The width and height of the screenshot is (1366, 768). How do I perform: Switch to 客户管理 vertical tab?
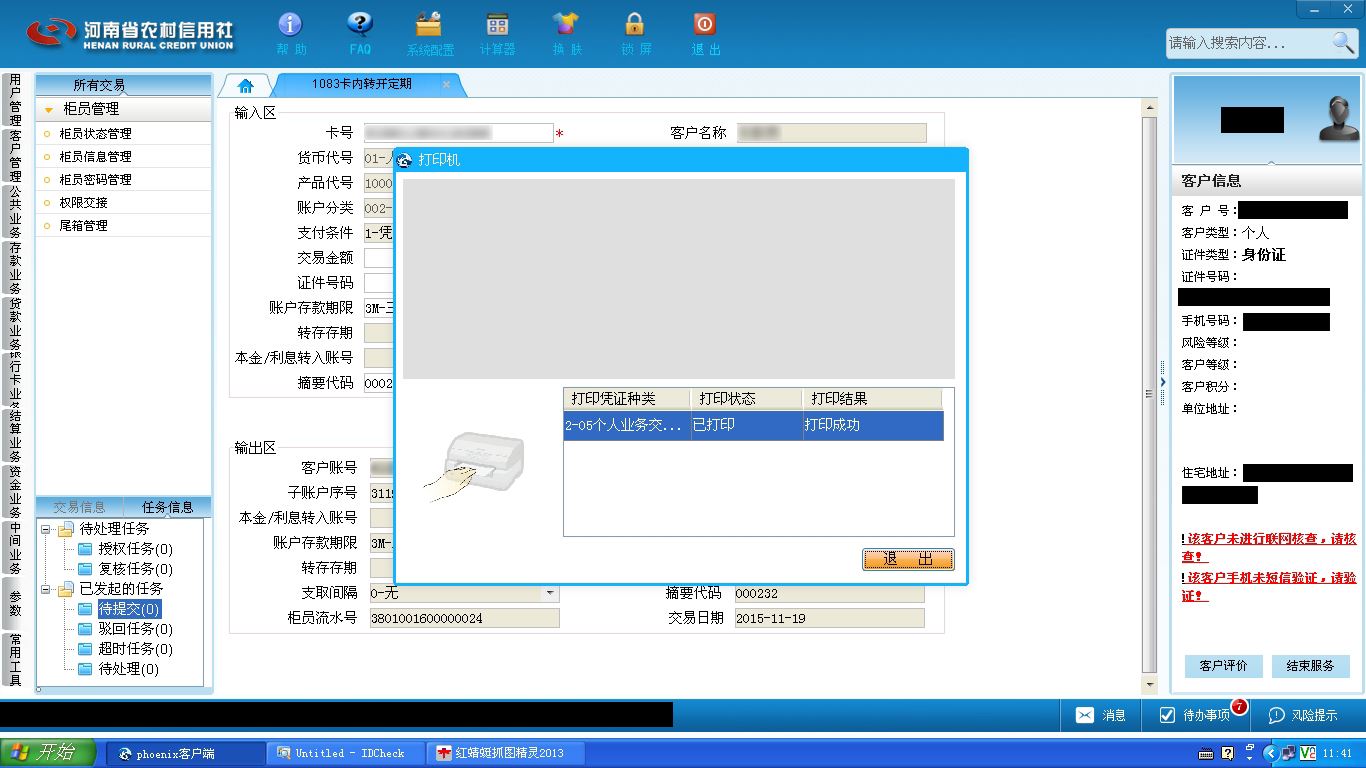point(15,155)
